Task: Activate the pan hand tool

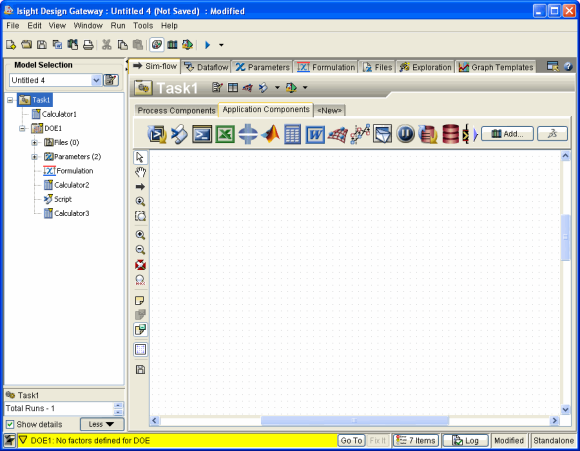Action: click(x=140, y=172)
